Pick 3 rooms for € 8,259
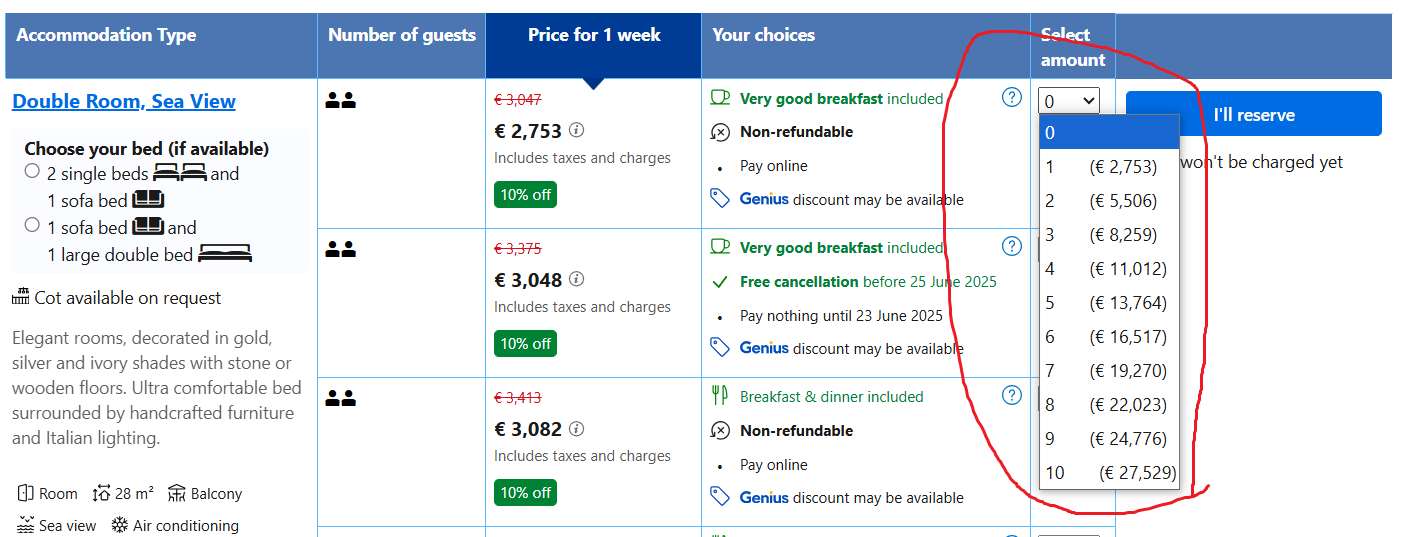The width and height of the screenshot is (1411, 537). (x=1108, y=235)
